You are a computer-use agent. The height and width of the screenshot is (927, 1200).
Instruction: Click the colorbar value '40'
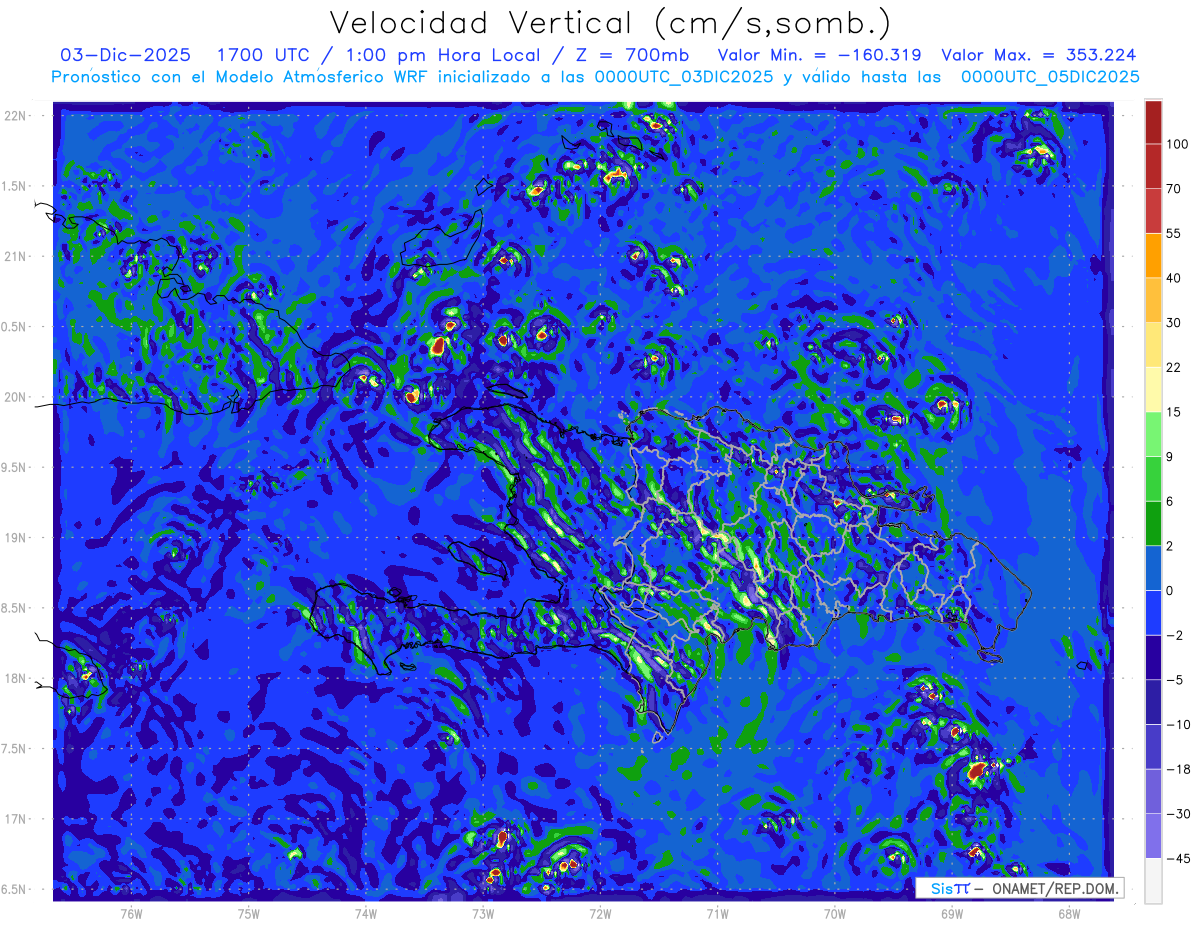tap(1174, 278)
